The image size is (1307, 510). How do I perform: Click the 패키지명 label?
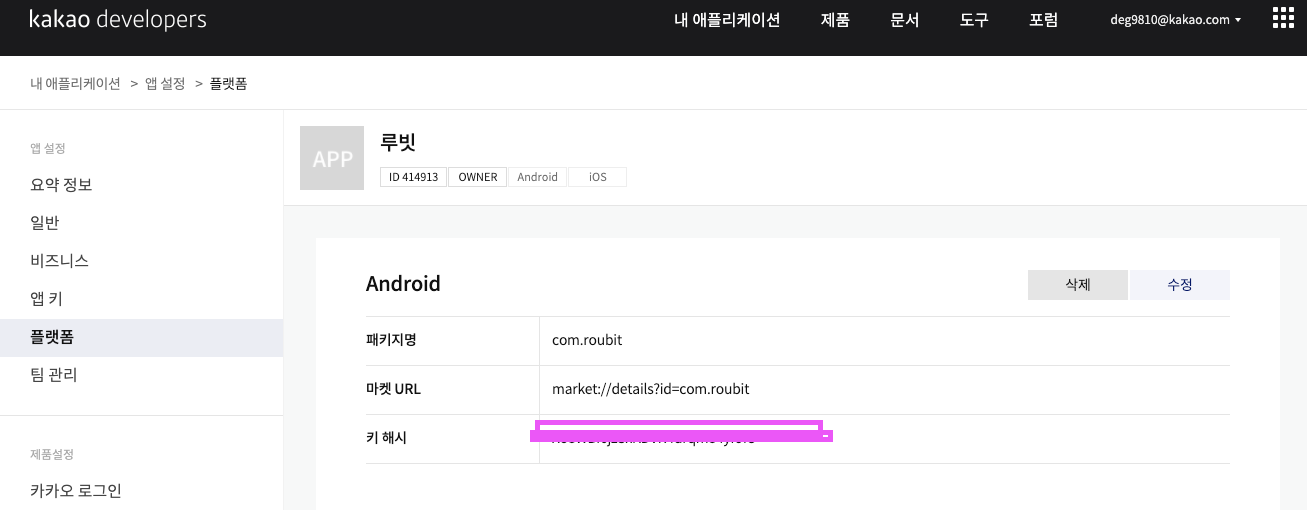[391, 340]
